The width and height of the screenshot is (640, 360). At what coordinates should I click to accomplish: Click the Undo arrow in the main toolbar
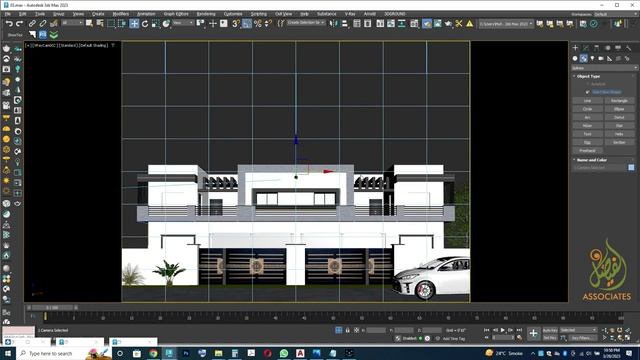[9, 24]
